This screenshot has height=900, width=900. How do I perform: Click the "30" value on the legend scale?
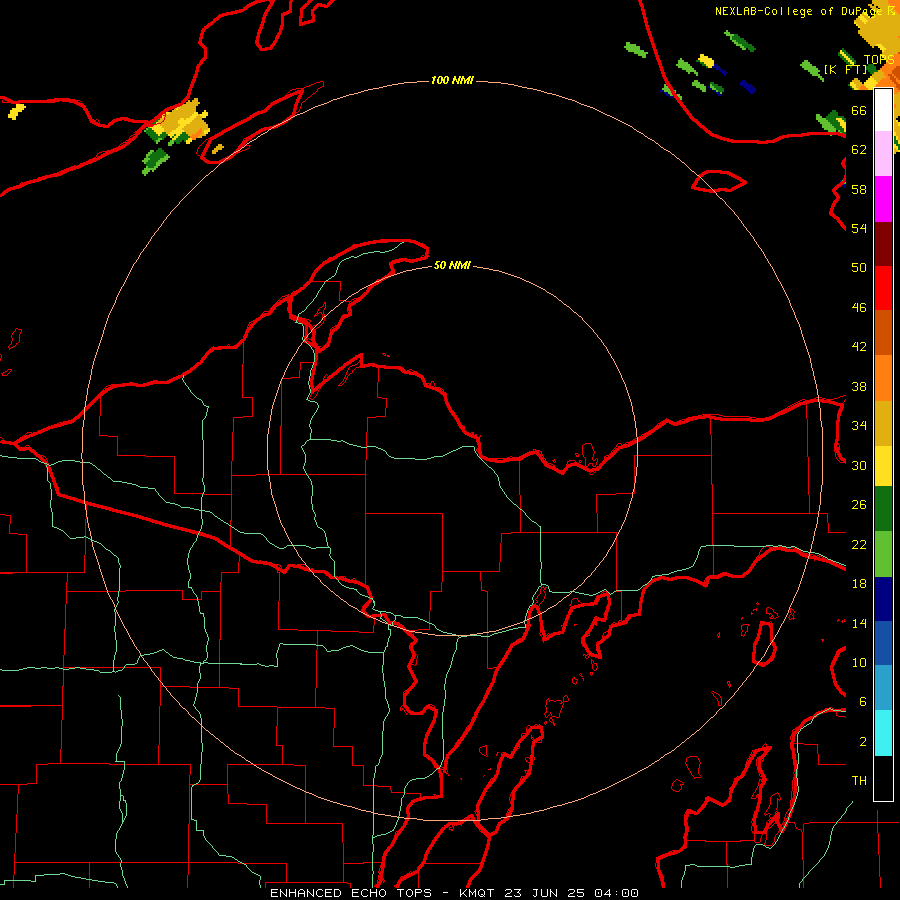click(x=859, y=465)
